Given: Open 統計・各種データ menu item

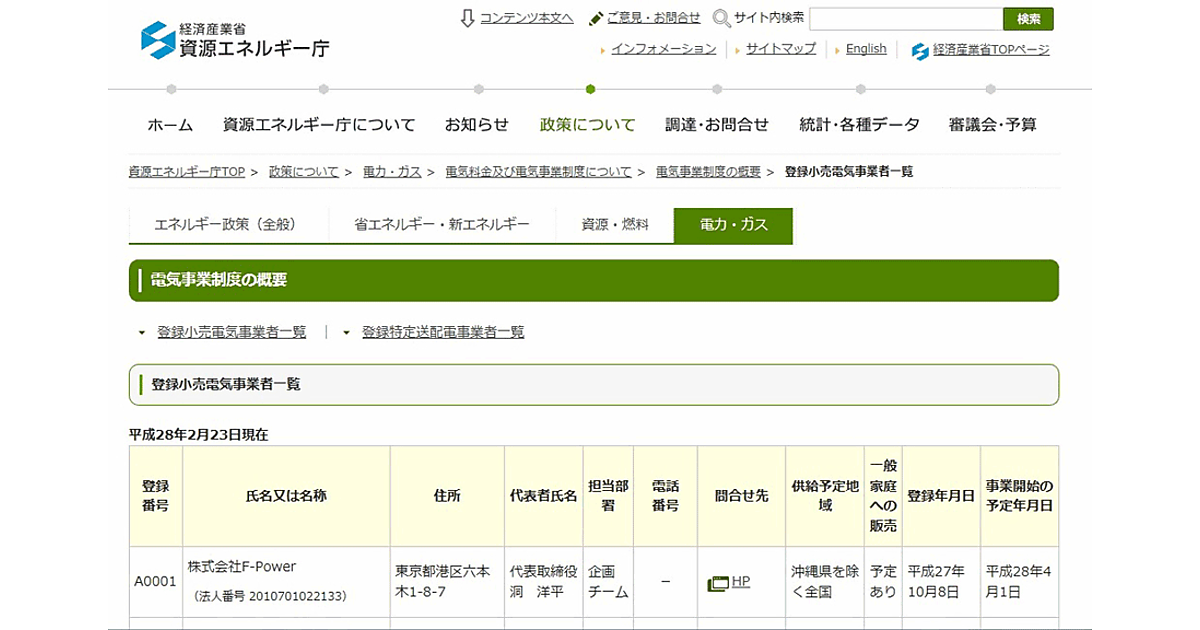Looking at the screenshot, I should coord(859,125).
